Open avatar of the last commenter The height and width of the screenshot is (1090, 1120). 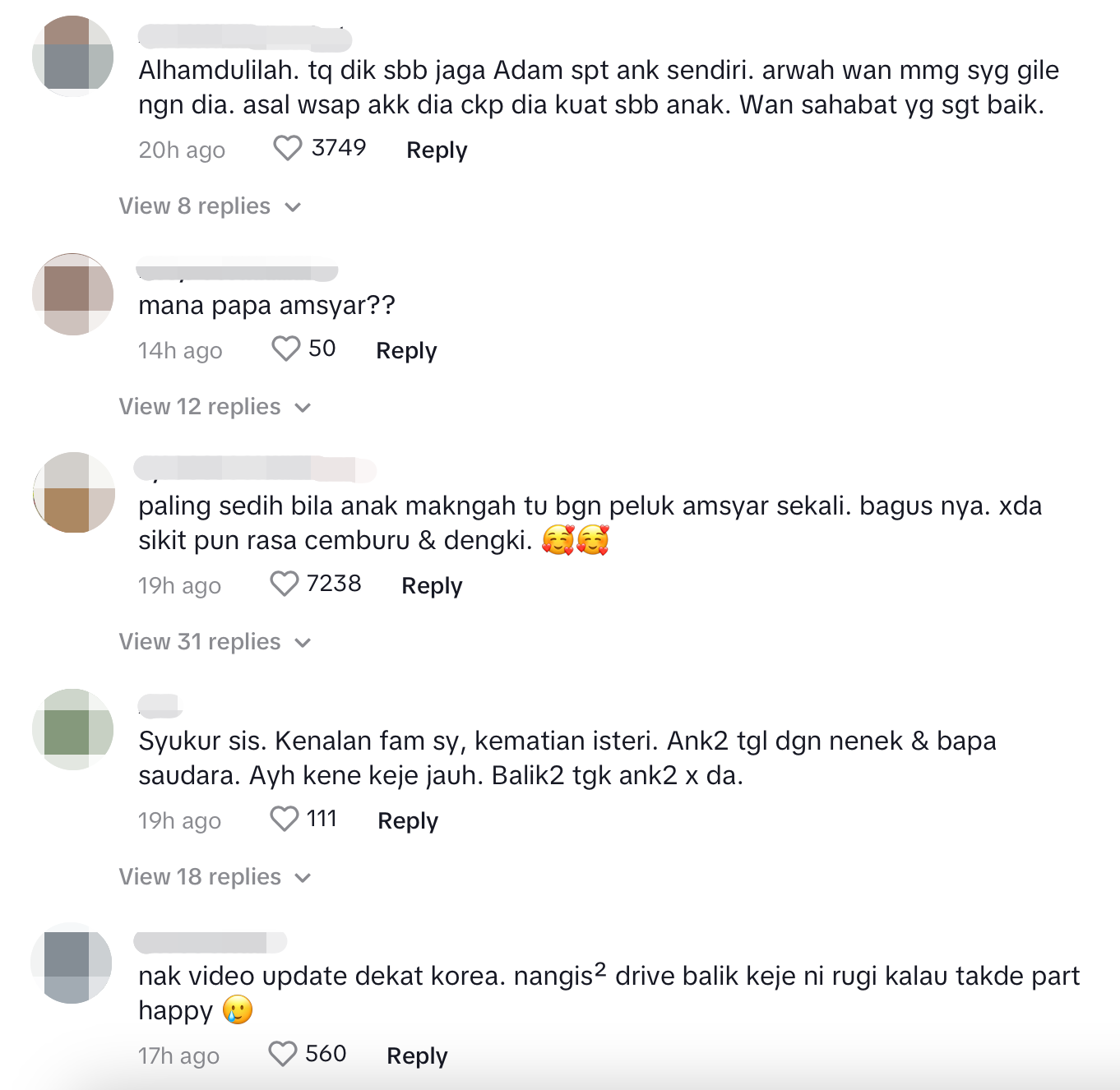(x=71, y=963)
